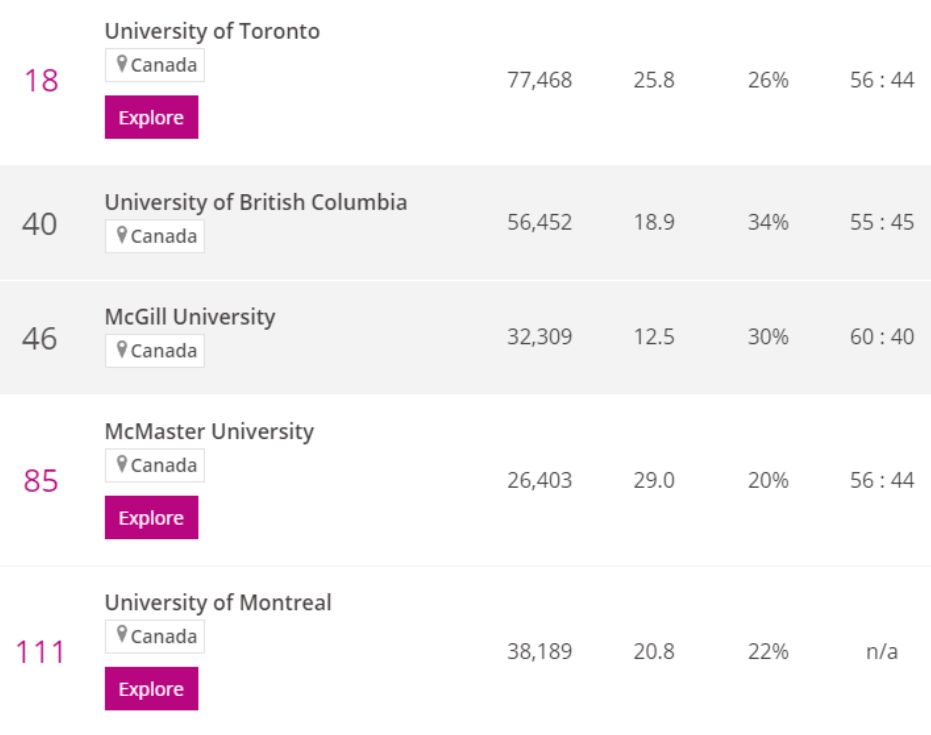Image resolution: width=931 pixels, height=735 pixels.
Task: Open the McGill University page link
Action: click(x=189, y=317)
